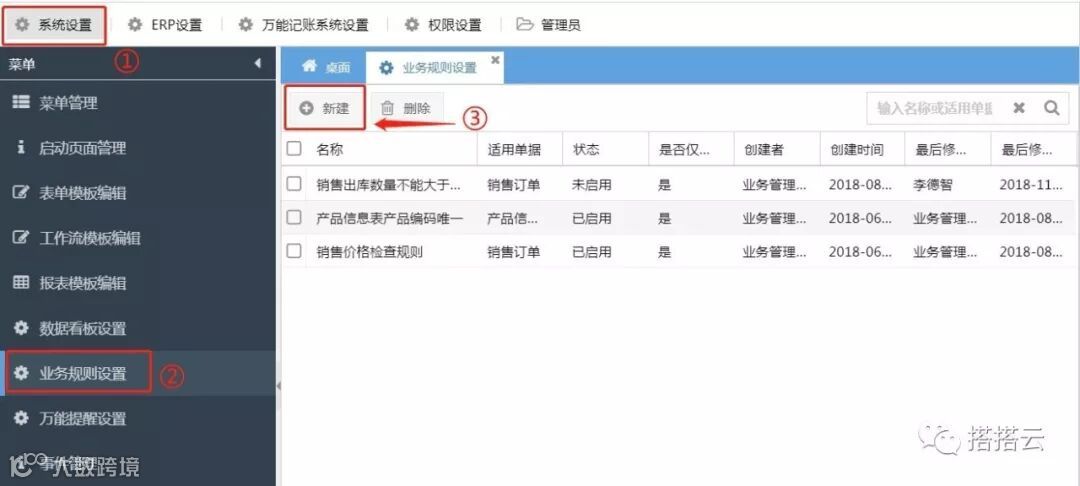The height and width of the screenshot is (486, 1080).
Task: Clear the search field with the X icon
Action: coord(1019,108)
